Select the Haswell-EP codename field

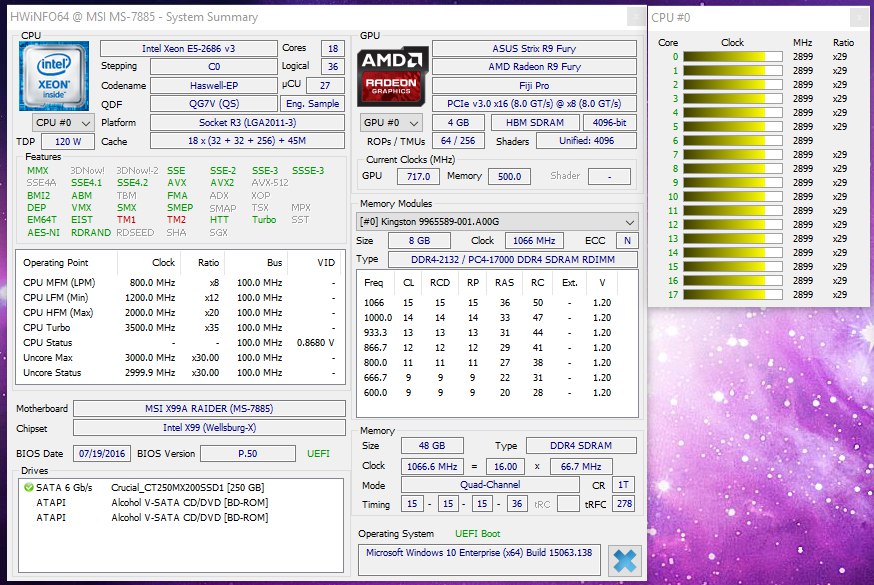[x=214, y=86]
